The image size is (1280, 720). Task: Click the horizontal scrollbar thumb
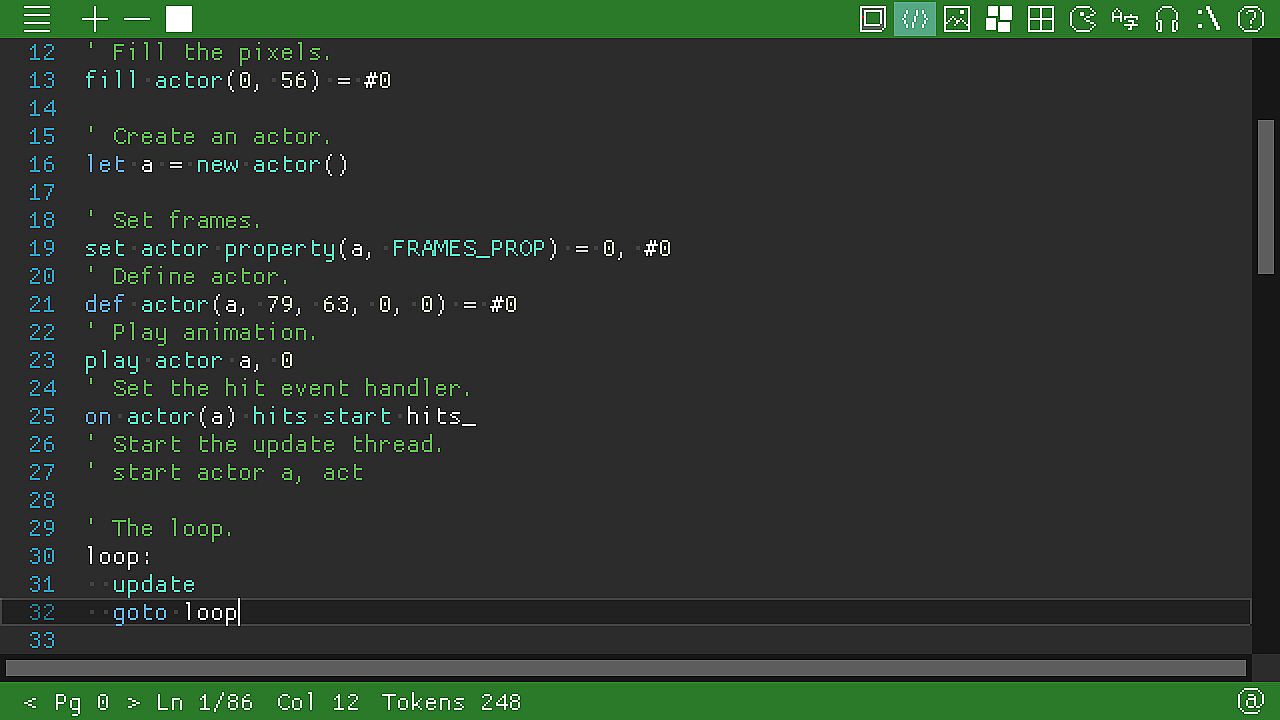626,667
